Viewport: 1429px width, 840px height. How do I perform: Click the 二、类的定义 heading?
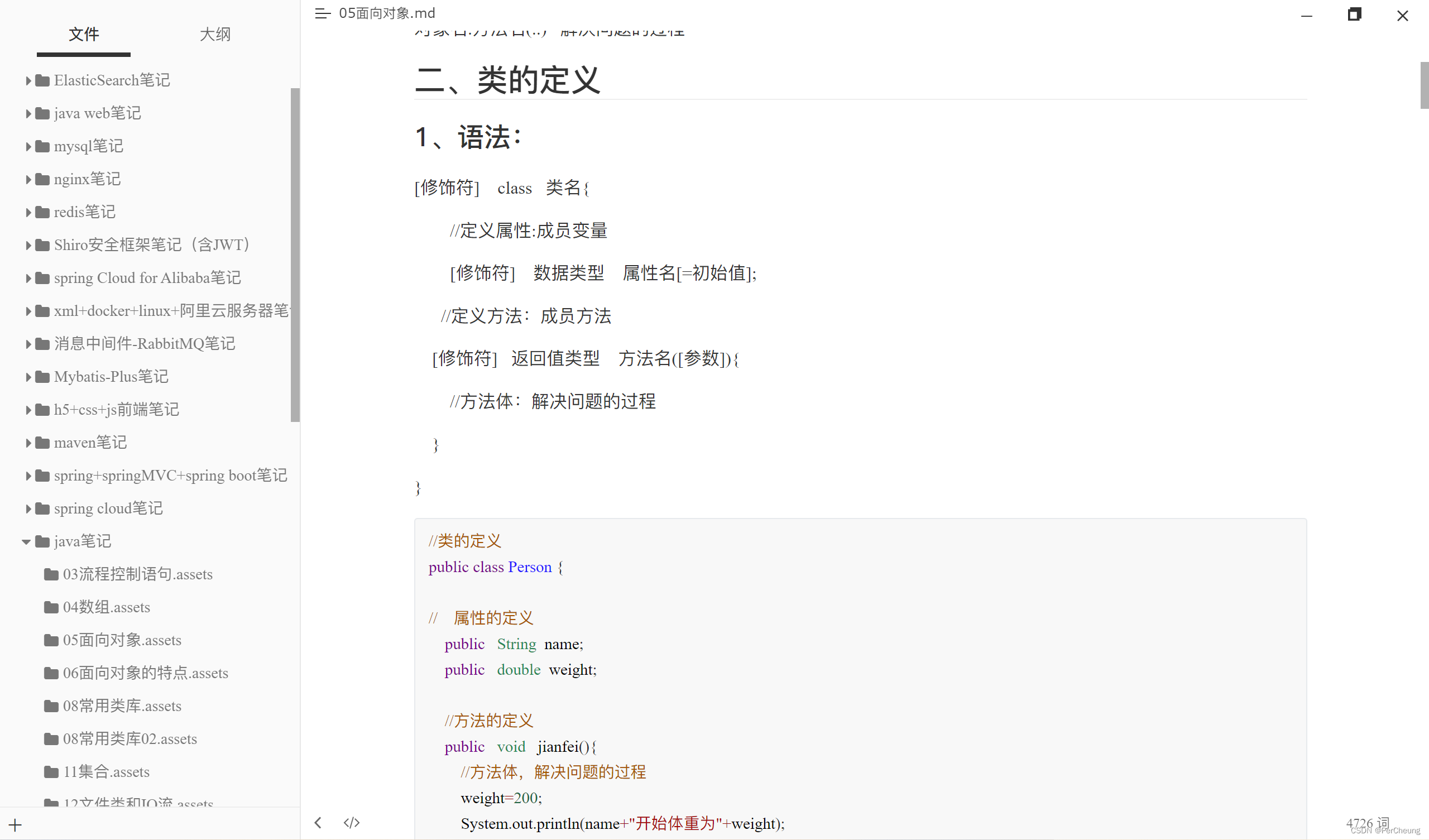507,80
